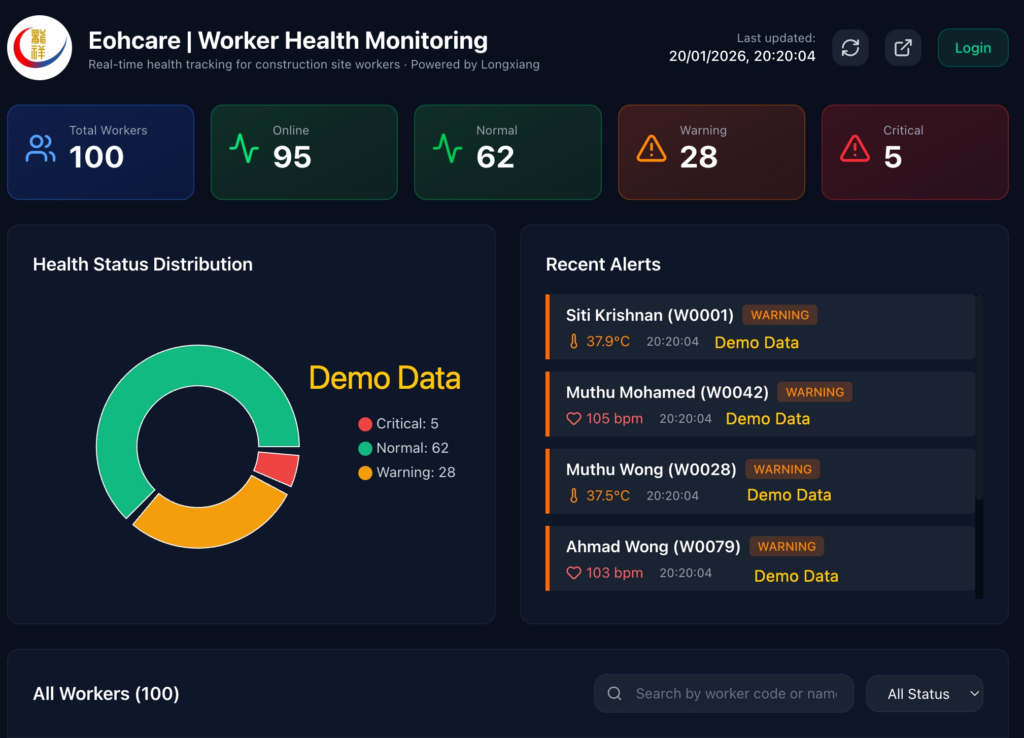This screenshot has height=738, width=1024.
Task: Select the Critical legend color dot
Action: click(365, 424)
